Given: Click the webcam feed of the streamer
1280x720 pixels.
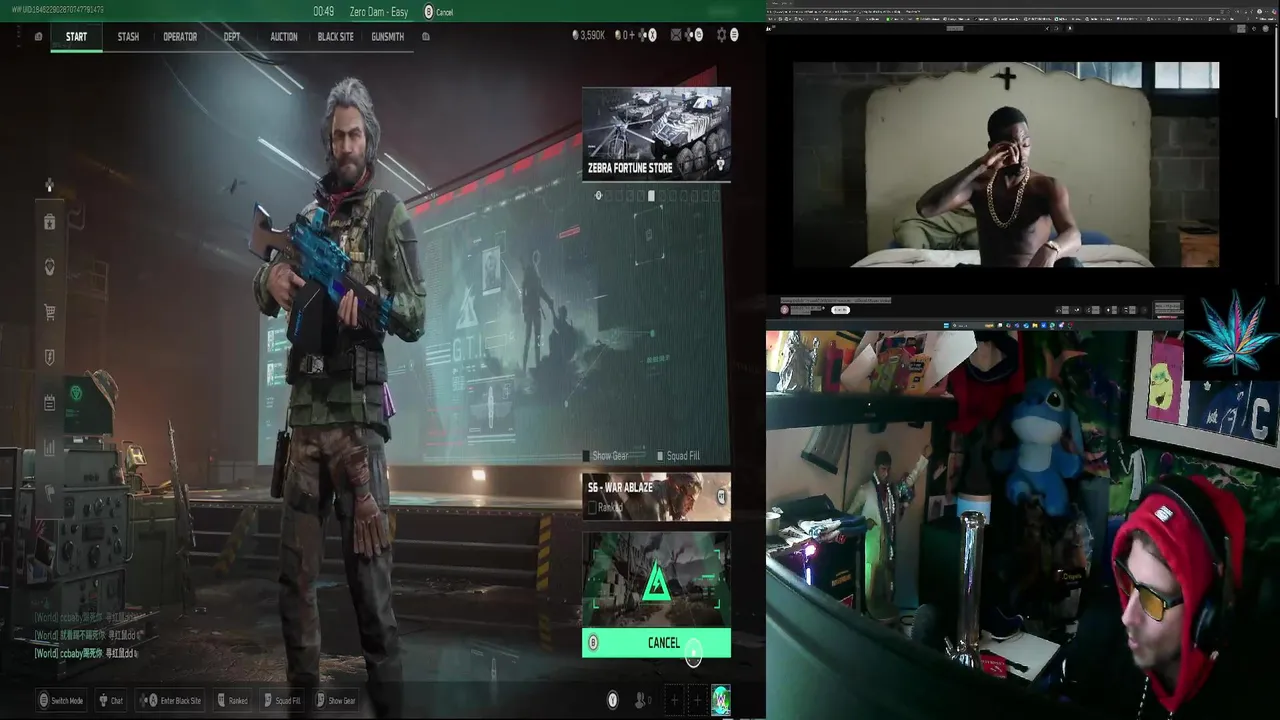Looking at the screenshot, I should coord(1022,525).
